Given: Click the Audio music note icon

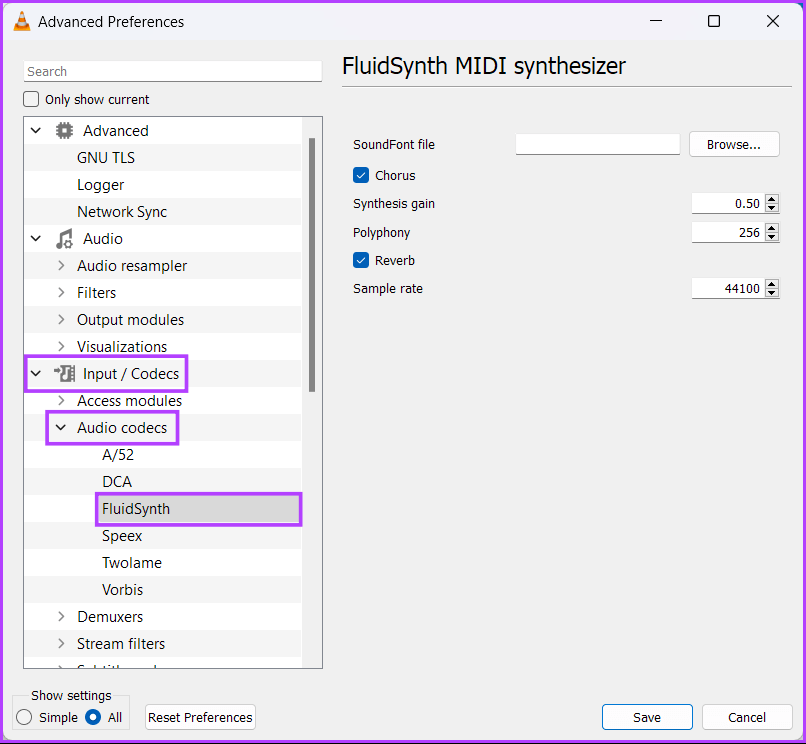Looking at the screenshot, I should (64, 239).
